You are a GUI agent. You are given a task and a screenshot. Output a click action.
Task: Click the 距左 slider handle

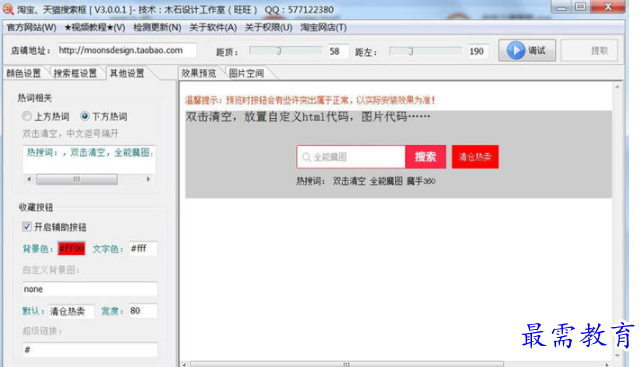click(410, 51)
